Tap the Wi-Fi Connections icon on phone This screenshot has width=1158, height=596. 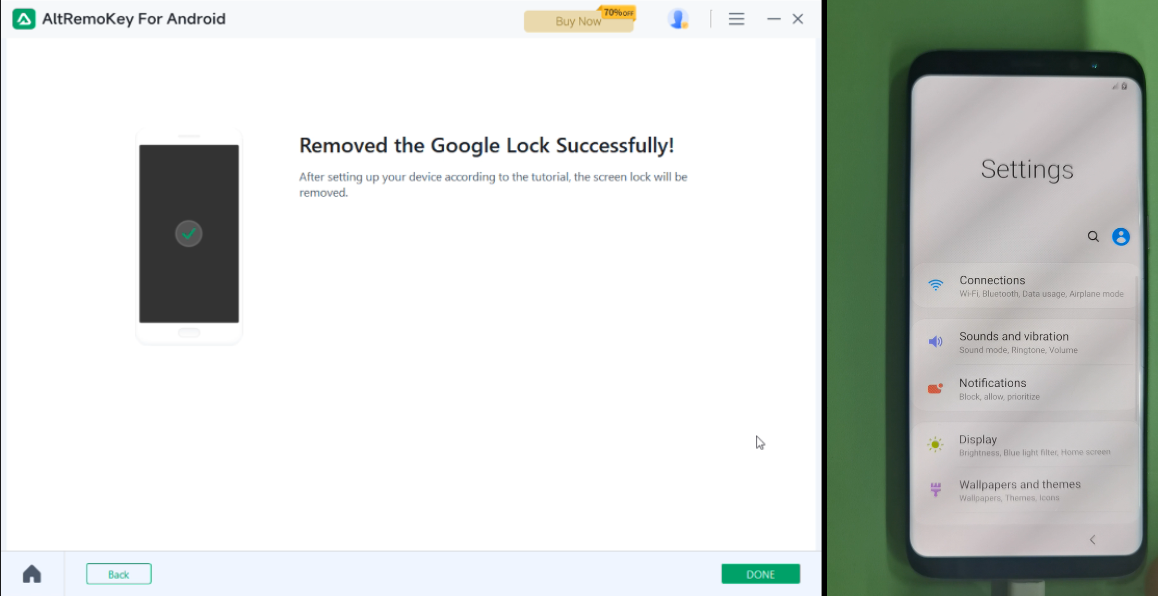tap(936, 285)
